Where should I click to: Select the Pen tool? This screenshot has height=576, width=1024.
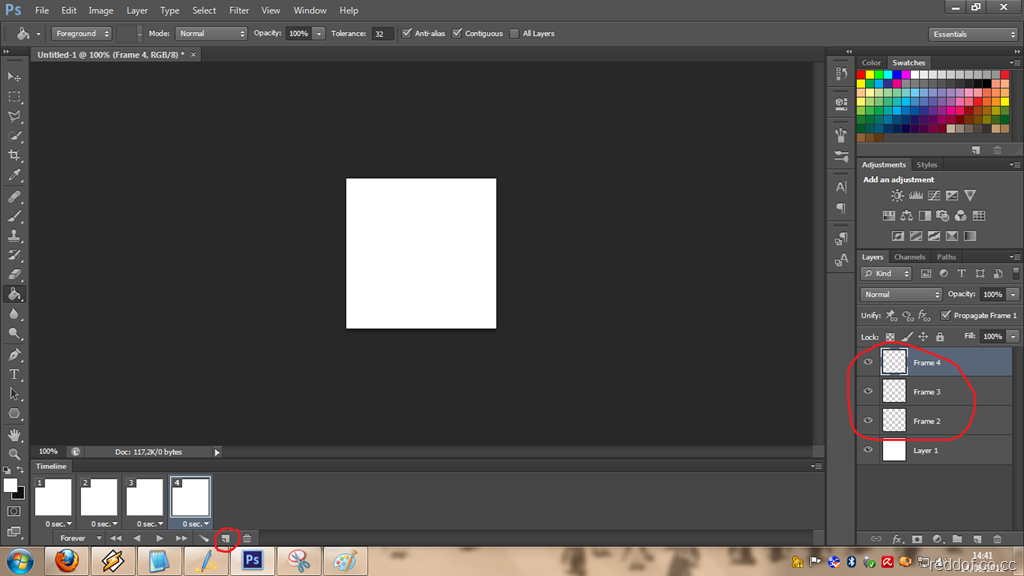14,355
